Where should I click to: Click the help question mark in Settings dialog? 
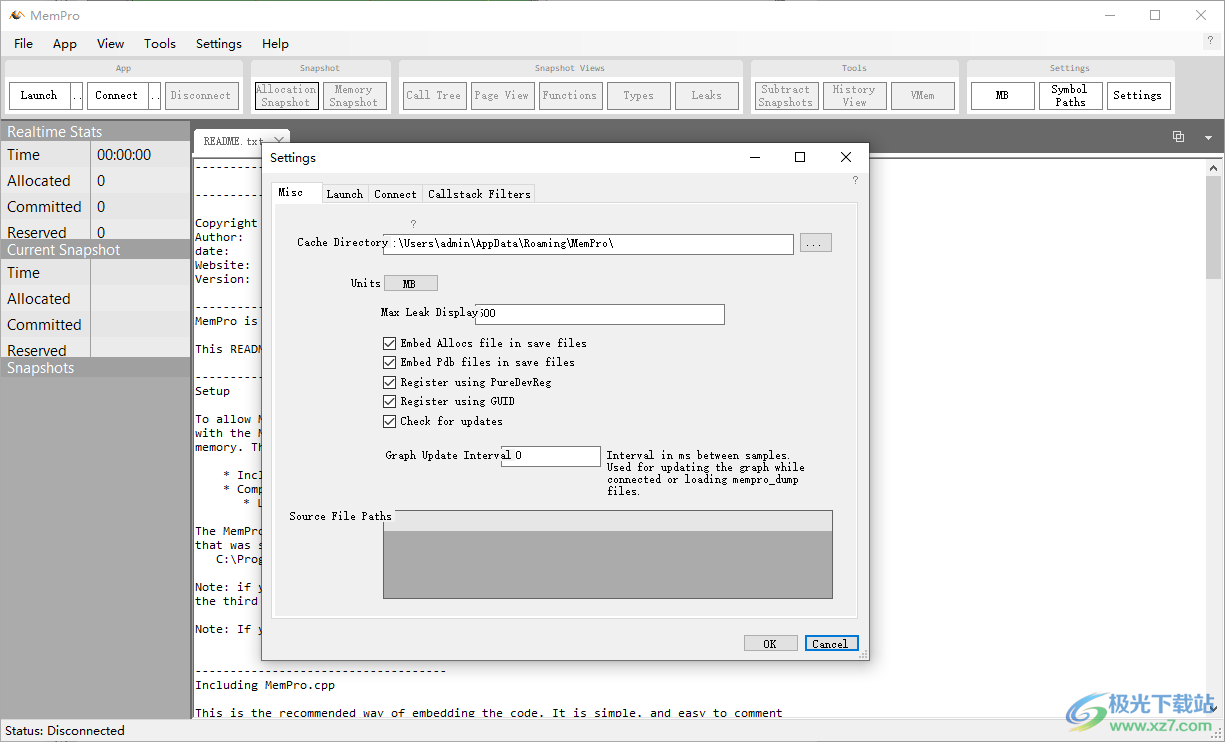tap(854, 181)
